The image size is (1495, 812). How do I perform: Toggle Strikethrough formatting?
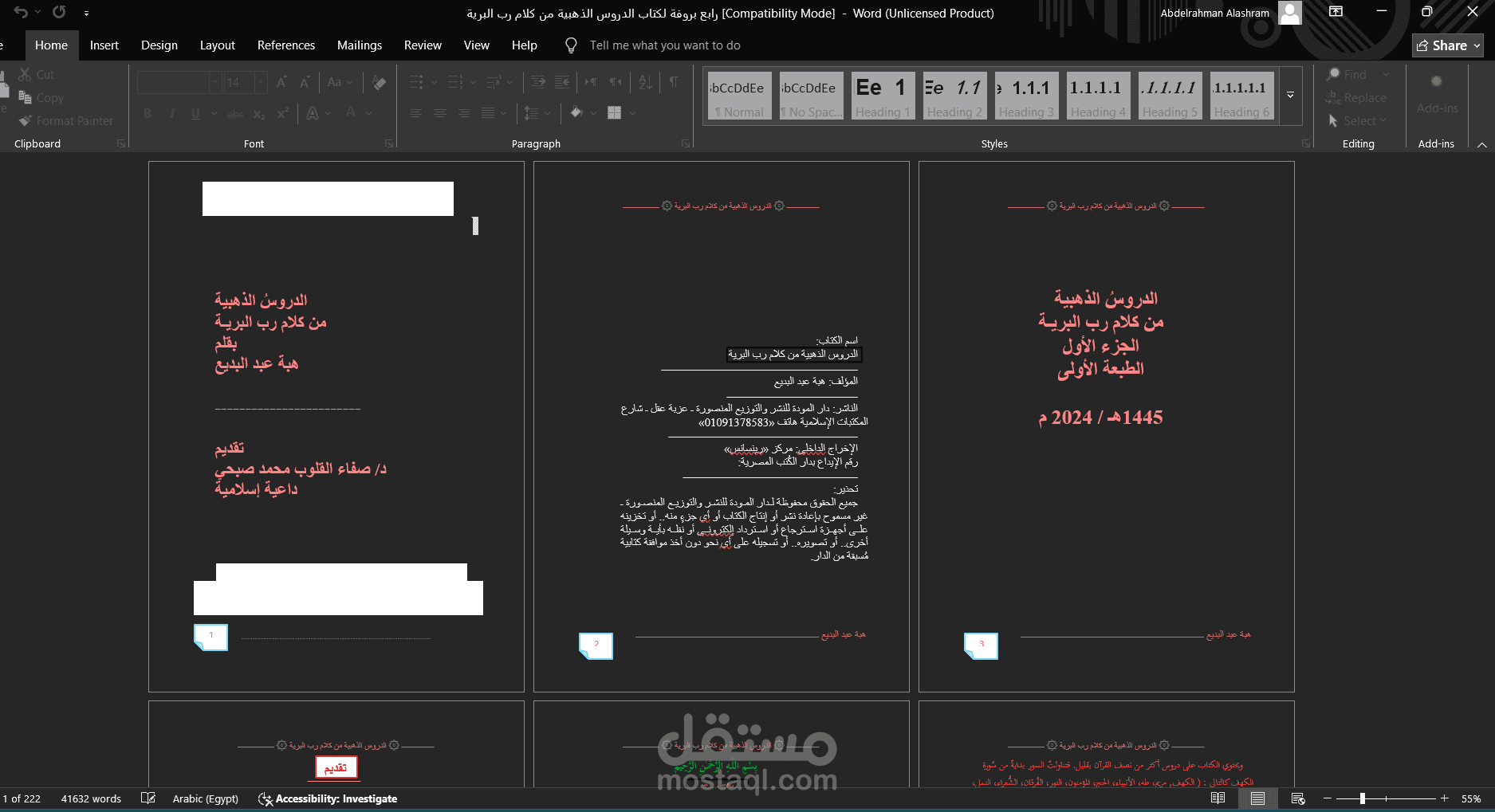pos(234,114)
